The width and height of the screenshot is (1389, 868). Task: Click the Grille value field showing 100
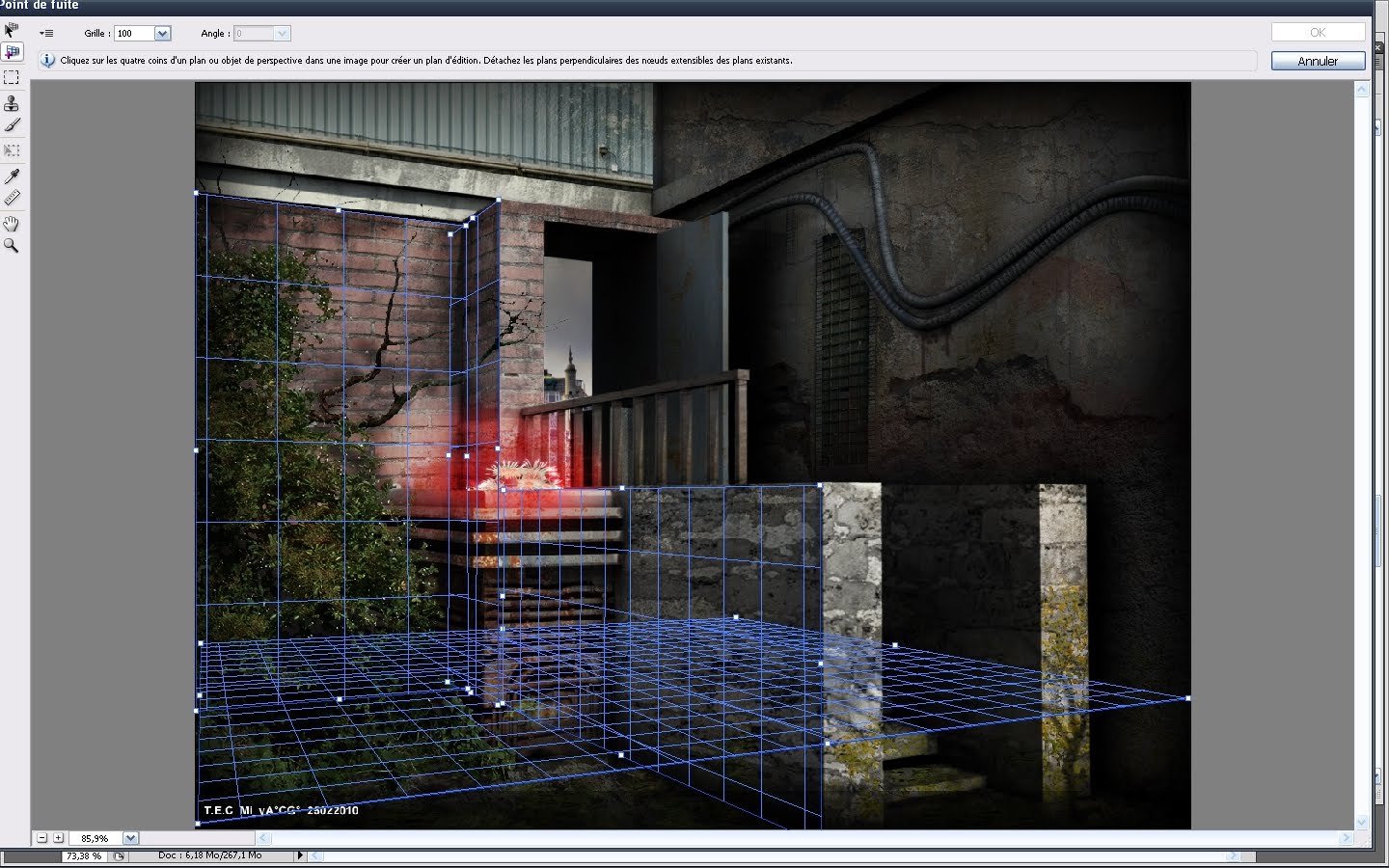[x=134, y=34]
